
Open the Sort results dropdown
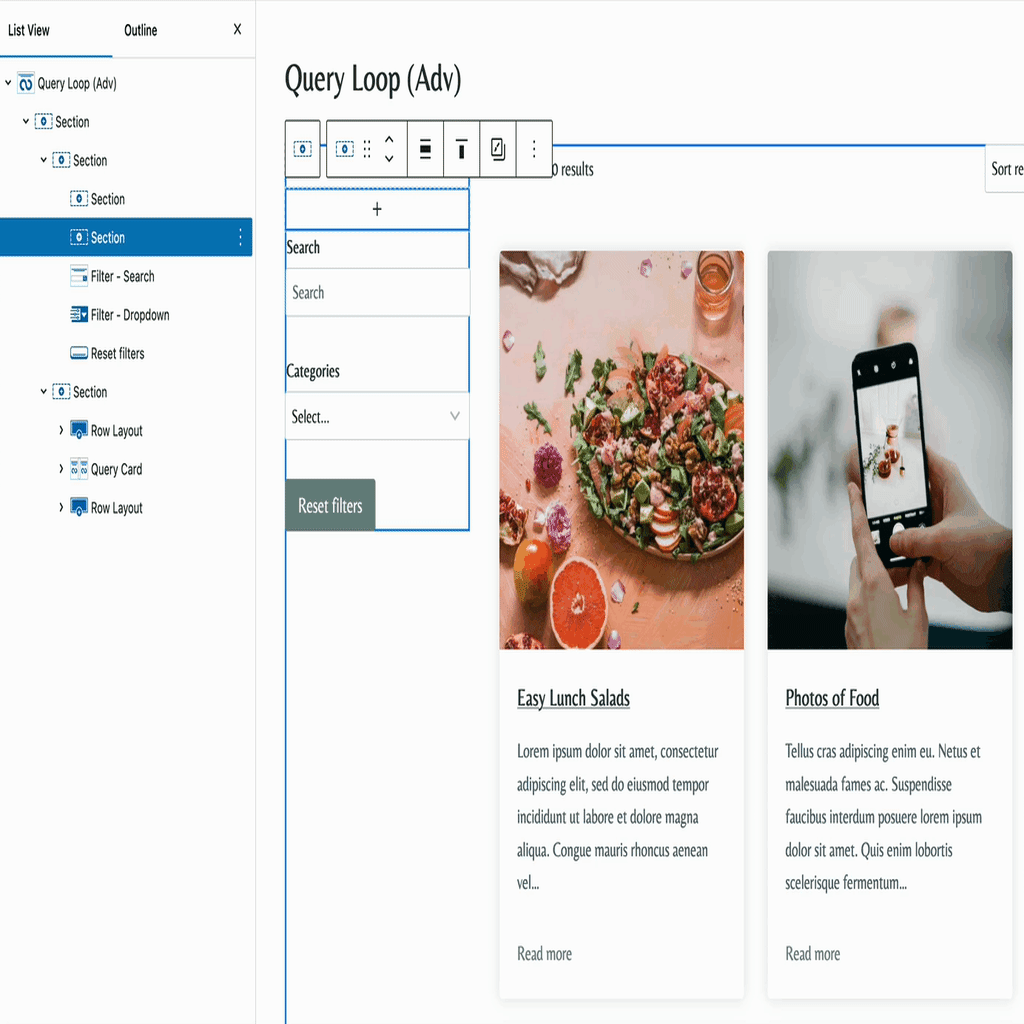(1004, 169)
